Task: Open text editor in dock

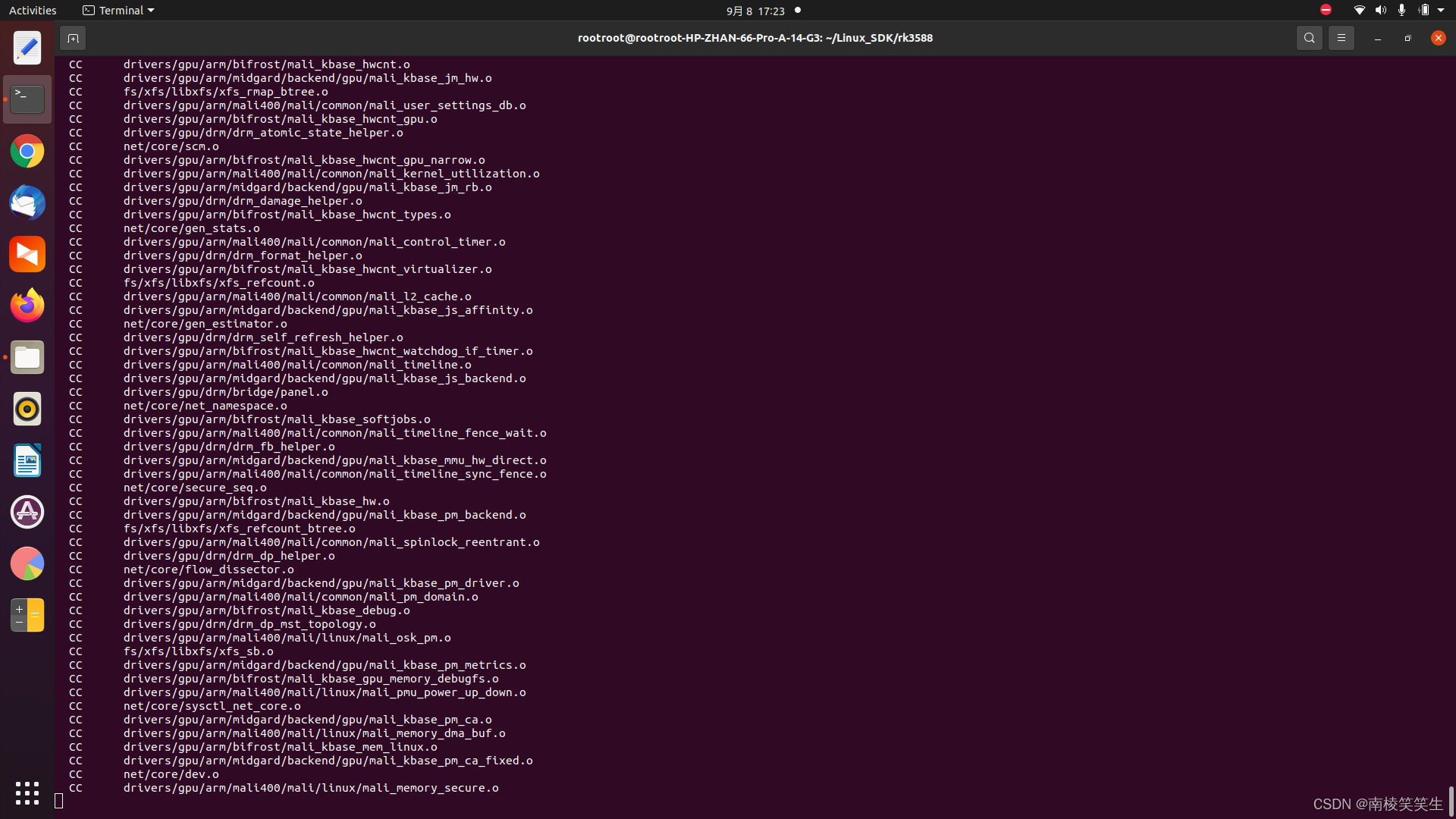Action: click(27, 49)
